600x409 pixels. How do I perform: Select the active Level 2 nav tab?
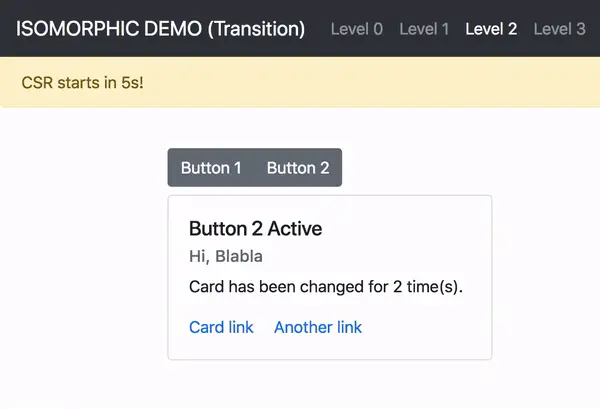[491, 29]
